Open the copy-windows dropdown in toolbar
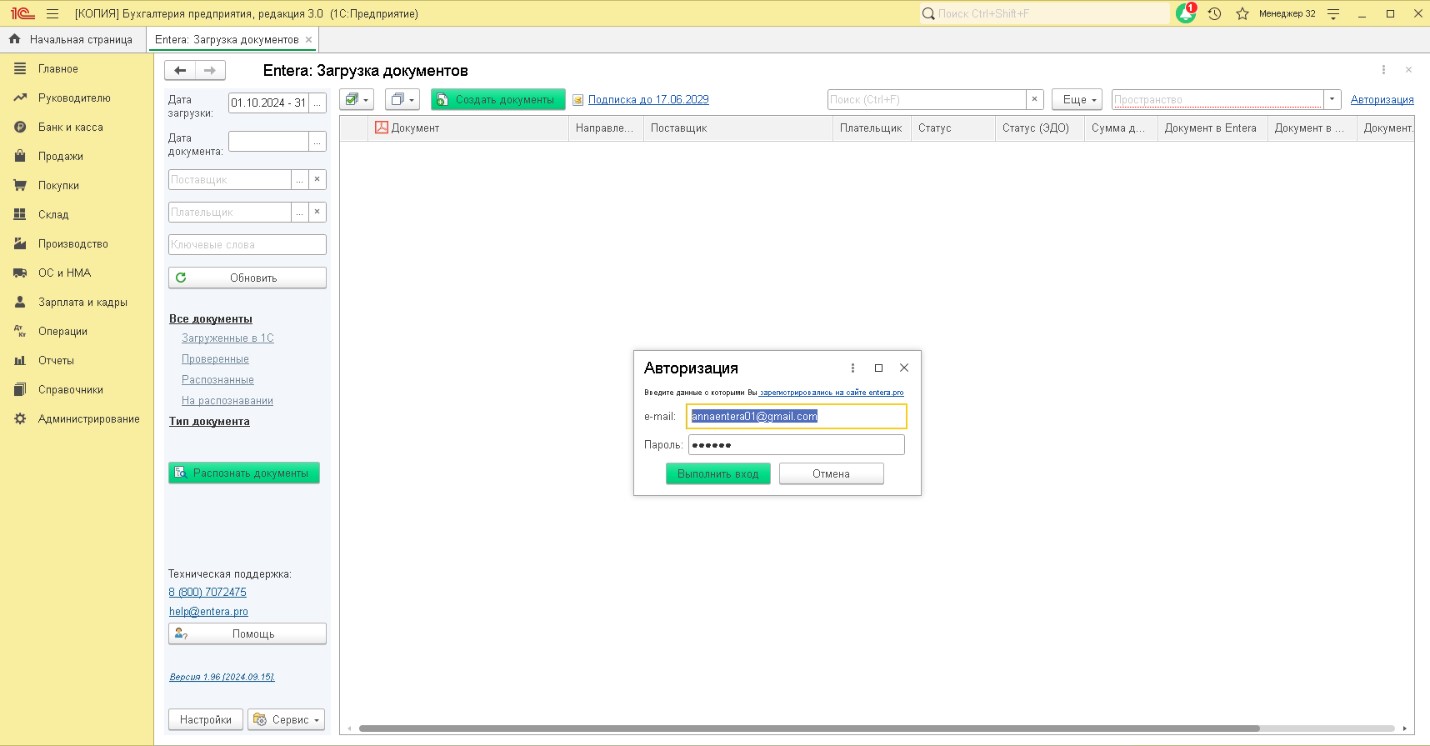 402,100
